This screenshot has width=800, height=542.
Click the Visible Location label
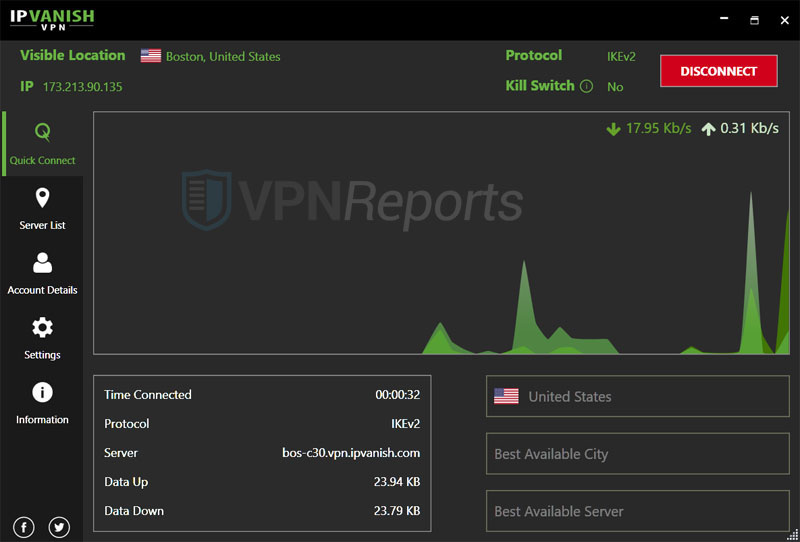[72, 55]
